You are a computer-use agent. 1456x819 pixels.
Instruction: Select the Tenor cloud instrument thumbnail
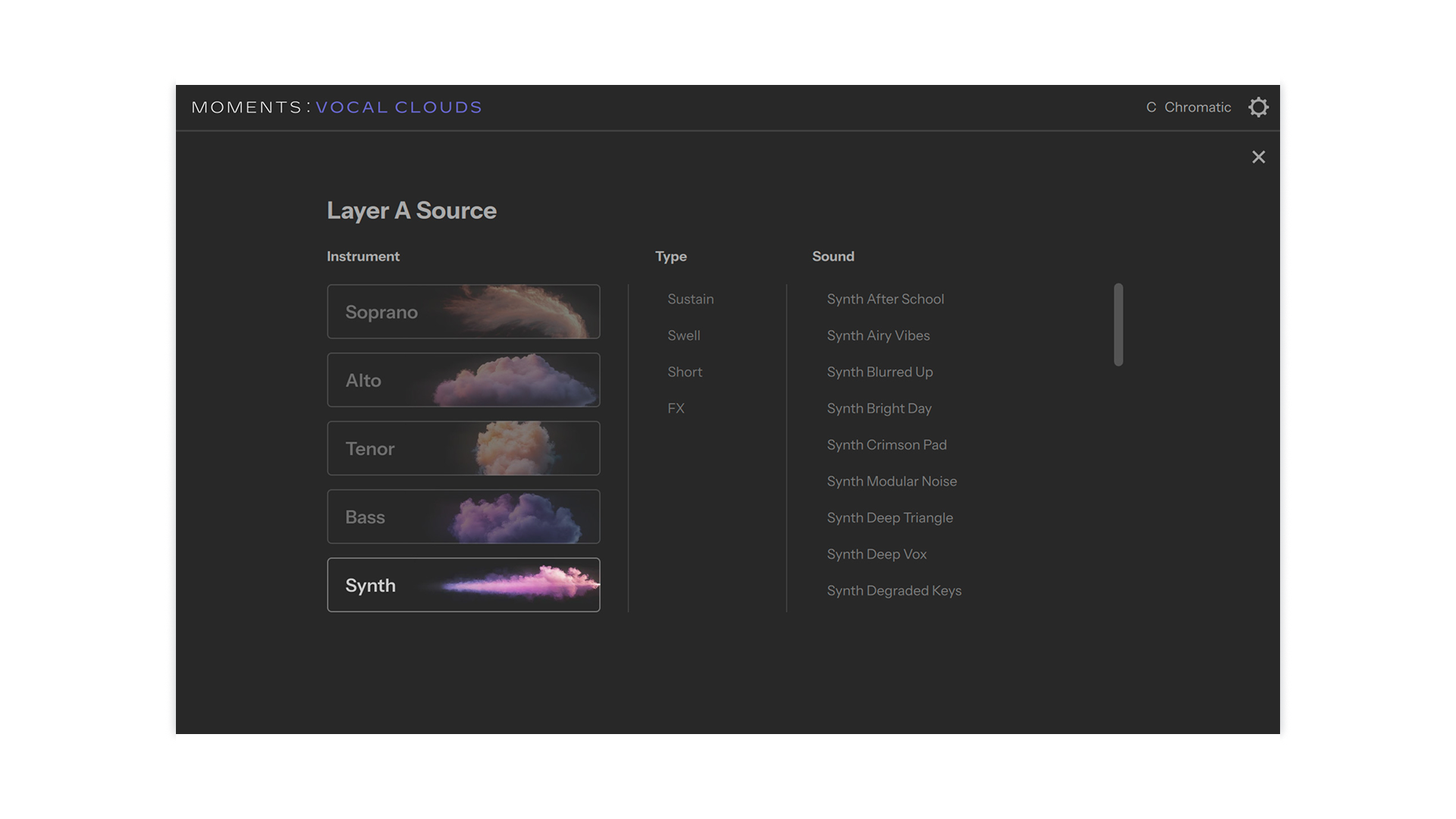(x=463, y=448)
